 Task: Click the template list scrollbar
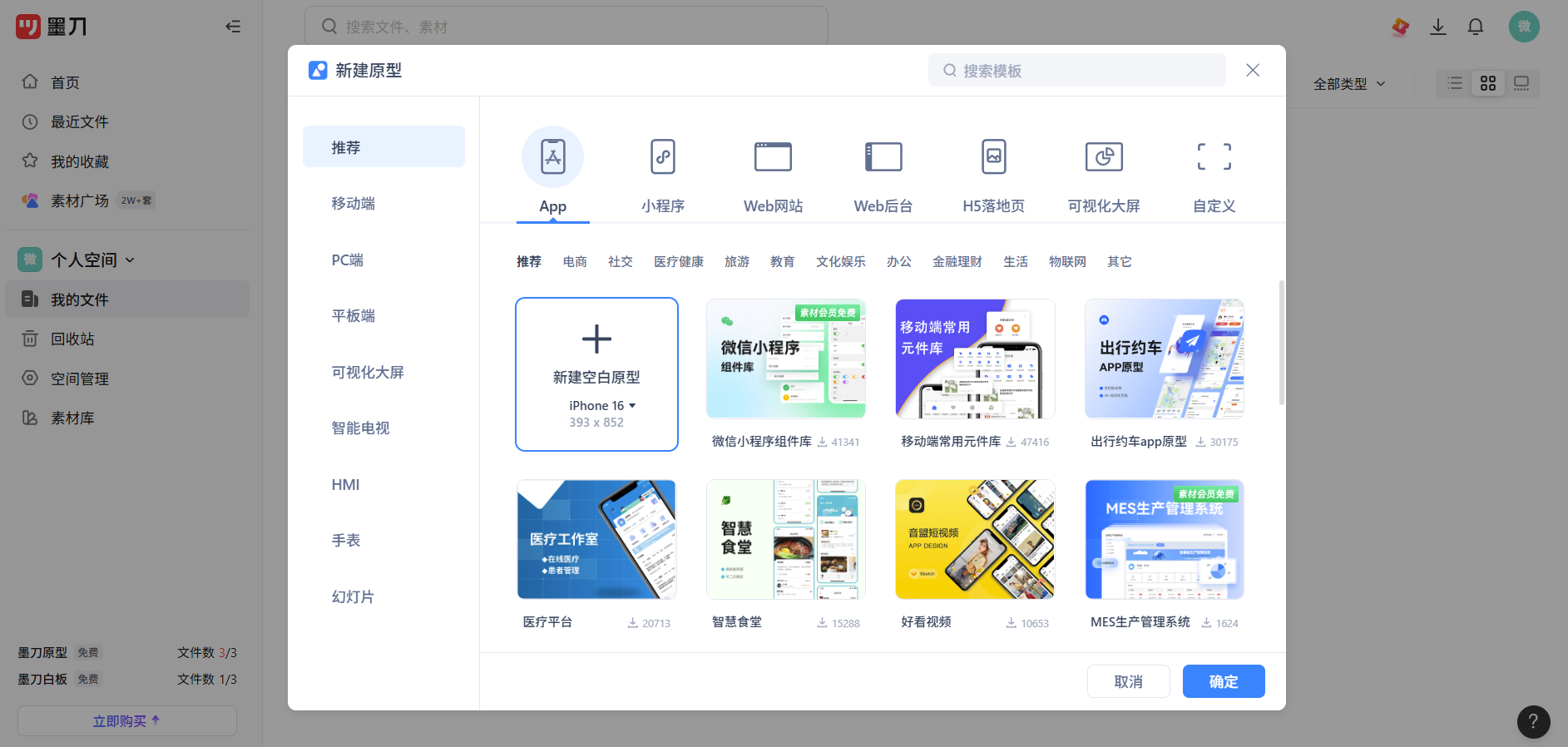pyautogui.click(x=1281, y=343)
